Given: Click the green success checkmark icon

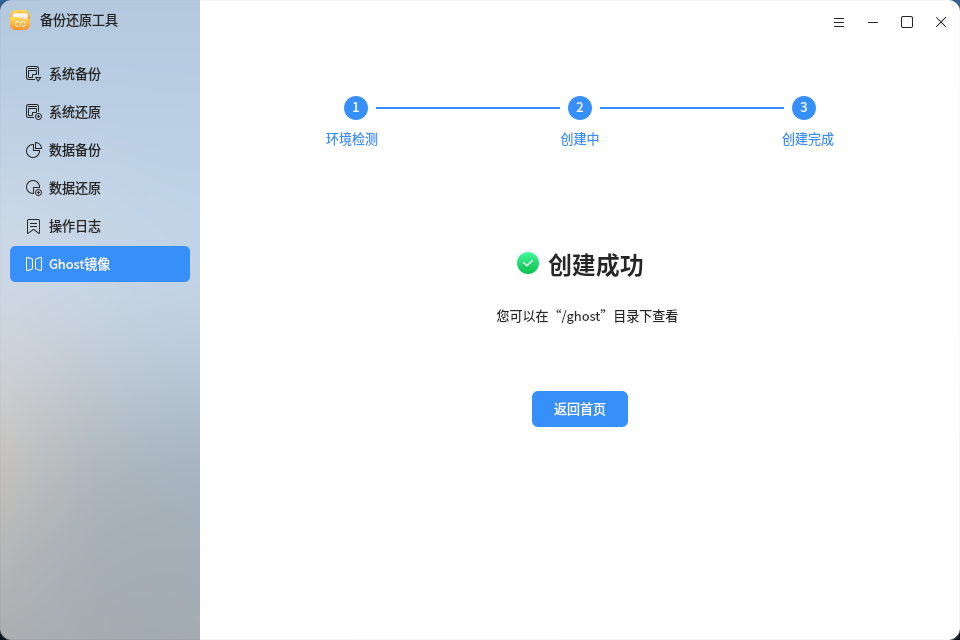Looking at the screenshot, I should [528, 263].
